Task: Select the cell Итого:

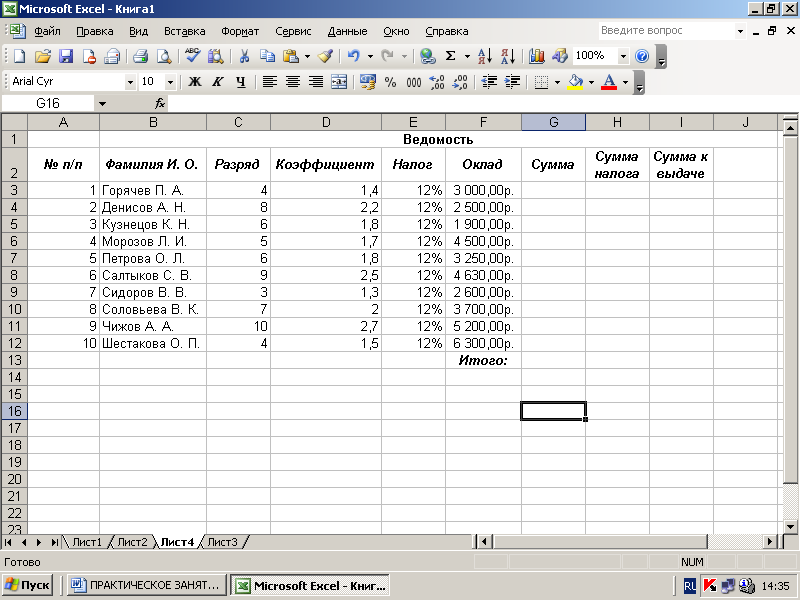Action: (x=483, y=360)
